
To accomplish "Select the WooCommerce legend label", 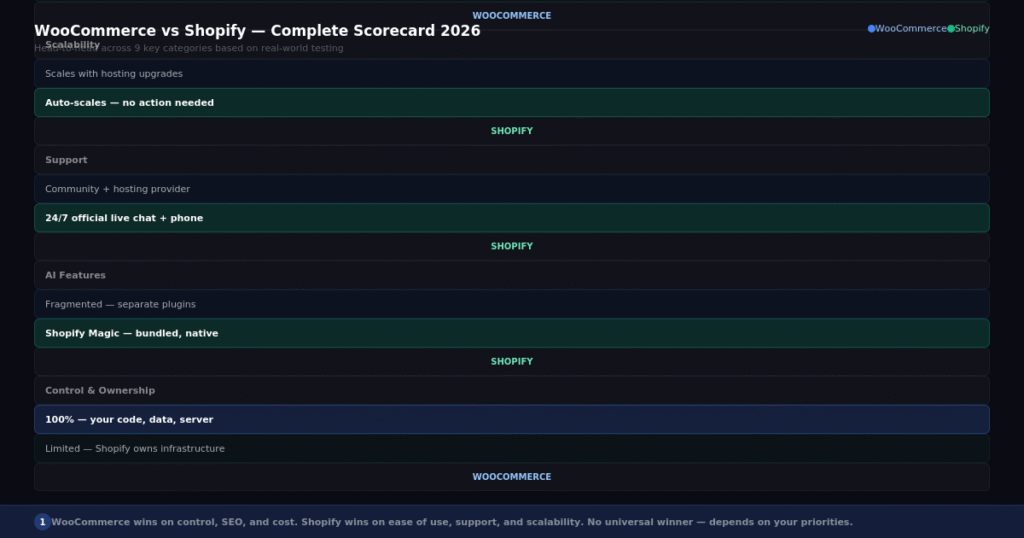I will [x=911, y=29].
